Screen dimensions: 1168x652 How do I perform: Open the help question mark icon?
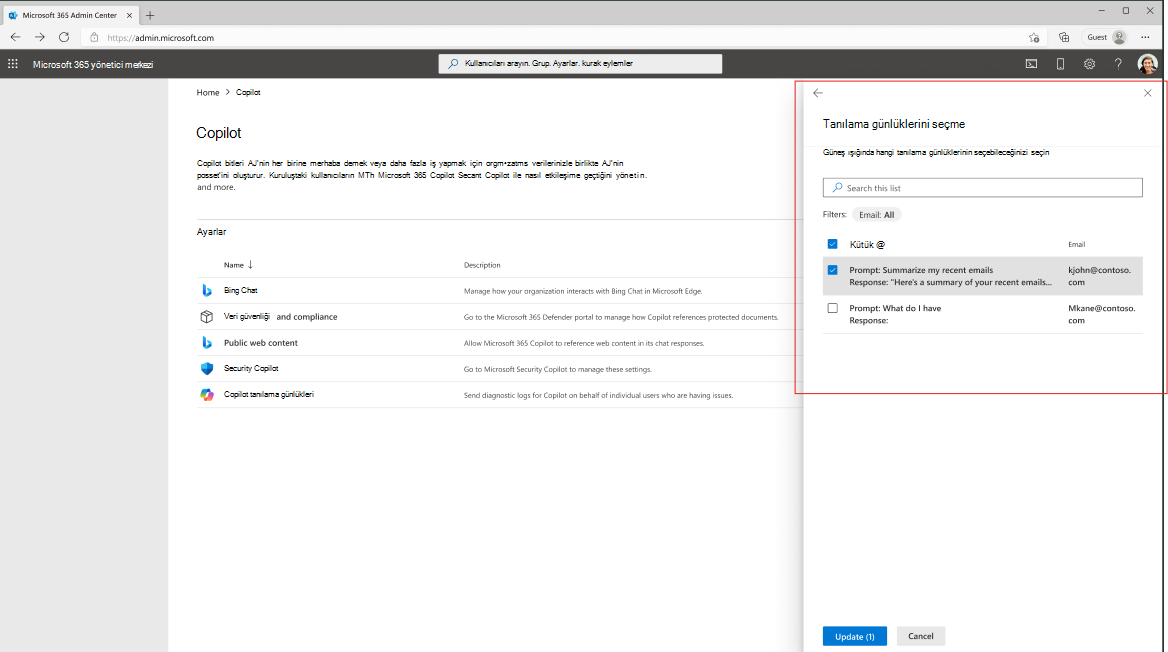tap(1118, 64)
